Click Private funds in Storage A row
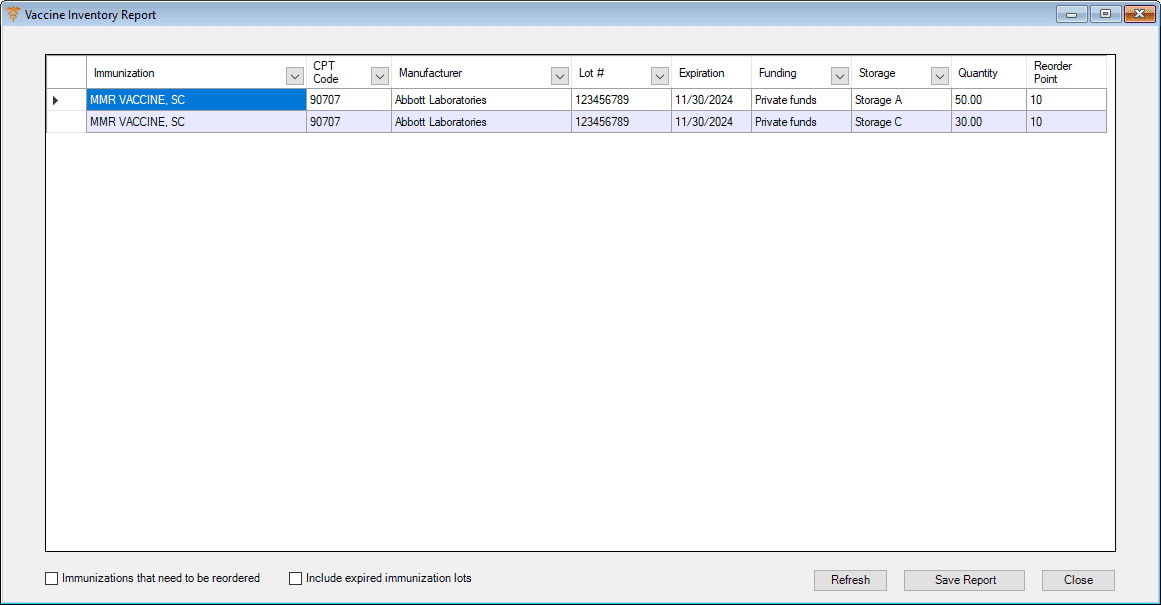The width and height of the screenshot is (1161, 605). point(801,100)
